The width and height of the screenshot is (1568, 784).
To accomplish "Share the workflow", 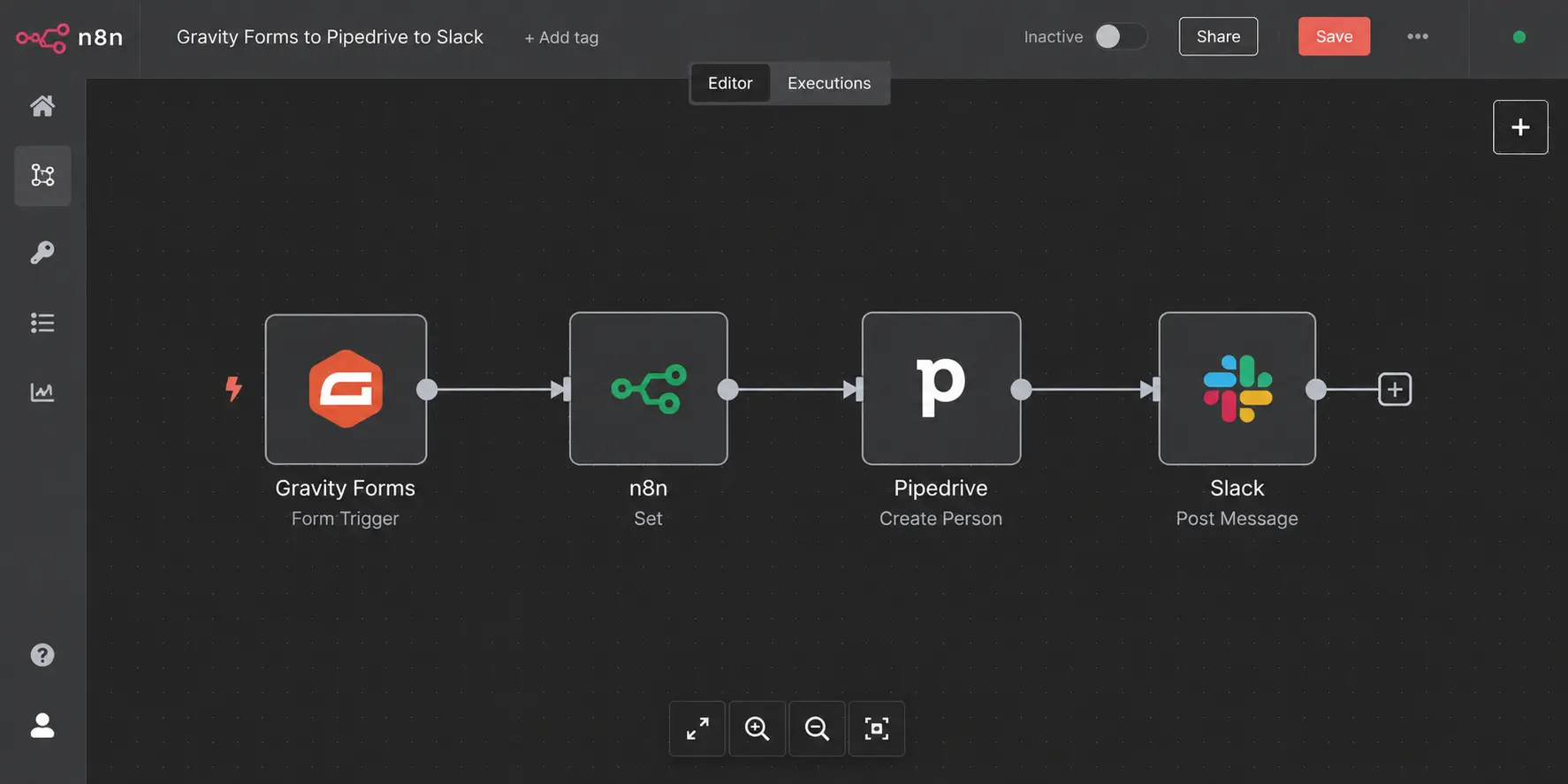I will pos(1218,36).
